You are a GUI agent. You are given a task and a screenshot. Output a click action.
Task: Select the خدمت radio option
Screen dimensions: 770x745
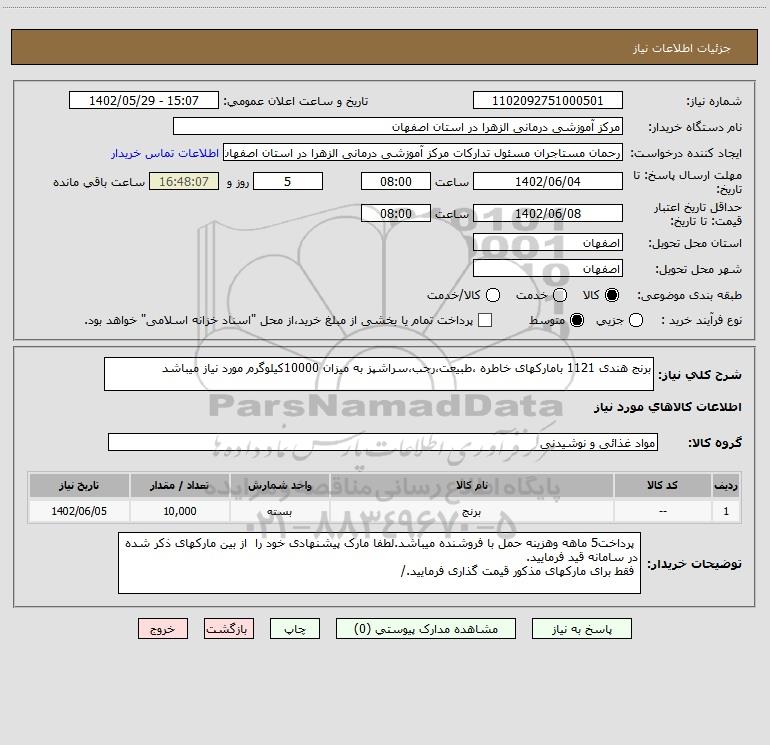click(x=560, y=295)
